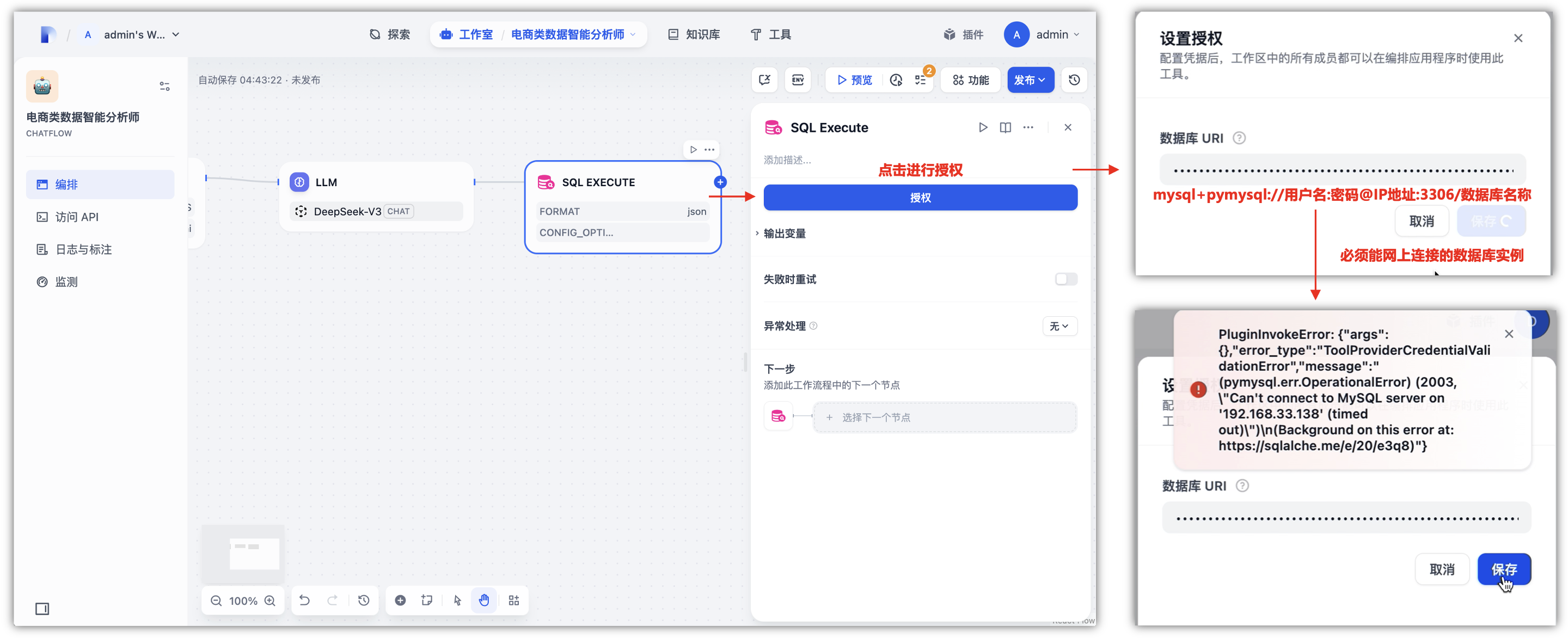Click the blue 授权 button

(x=920, y=197)
